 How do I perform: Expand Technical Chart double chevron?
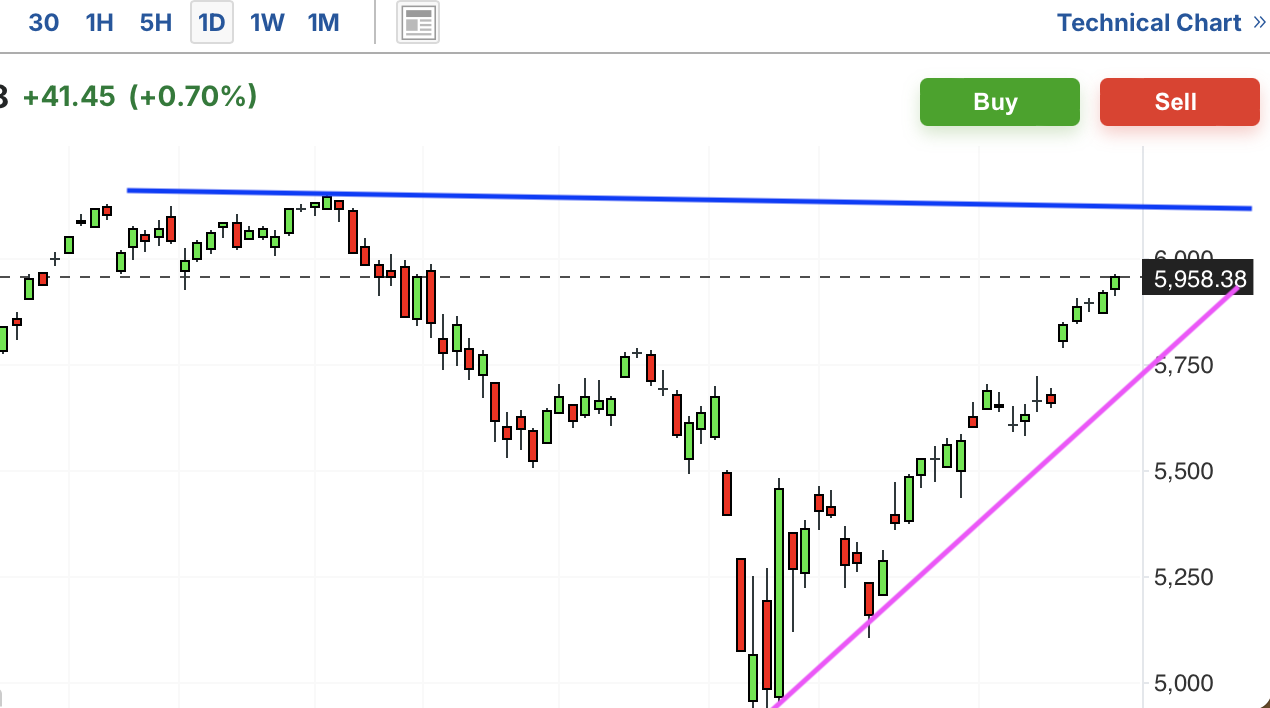tap(1259, 22)
